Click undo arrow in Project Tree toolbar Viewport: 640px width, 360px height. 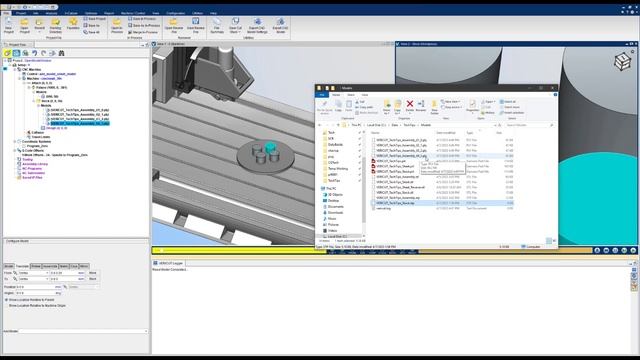click(35, 53)
